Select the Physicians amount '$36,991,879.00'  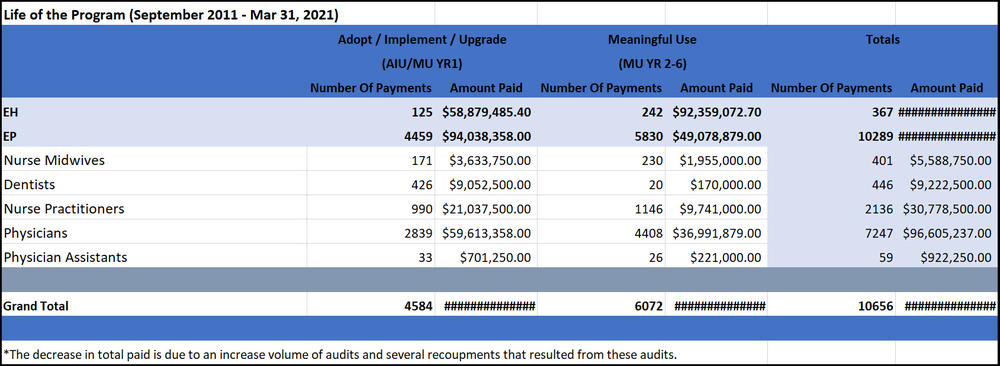(x=717, y=233)
